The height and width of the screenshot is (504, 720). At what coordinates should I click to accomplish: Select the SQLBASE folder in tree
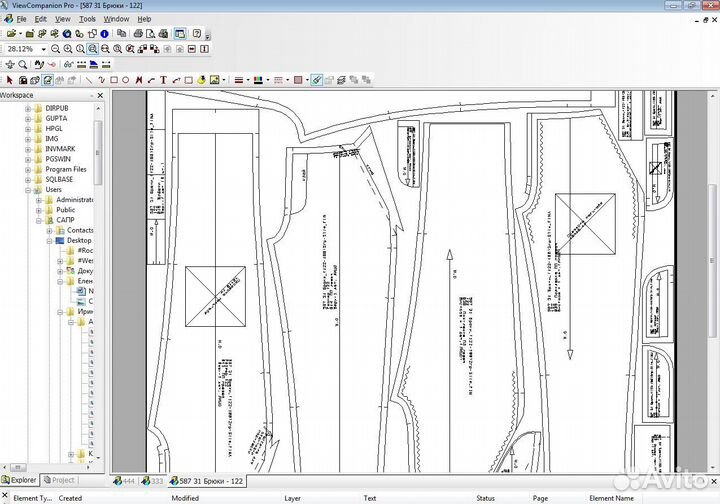60,179
